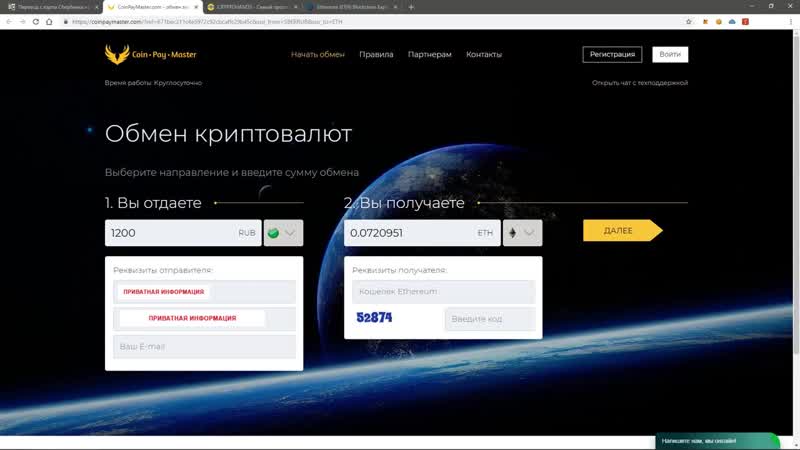Click the Реквизиты отправителя label

(163, 270)
